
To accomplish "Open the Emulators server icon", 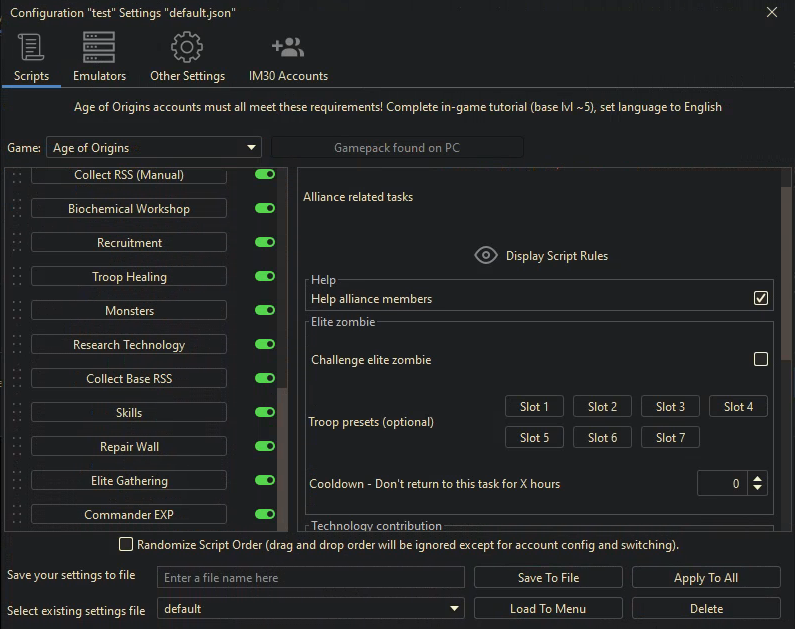I will tap(99, 48).
